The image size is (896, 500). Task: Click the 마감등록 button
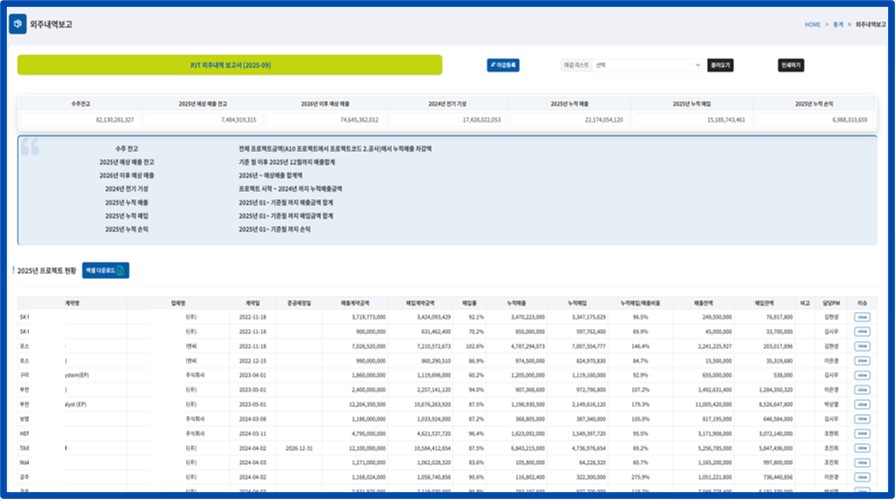[503, 65]
